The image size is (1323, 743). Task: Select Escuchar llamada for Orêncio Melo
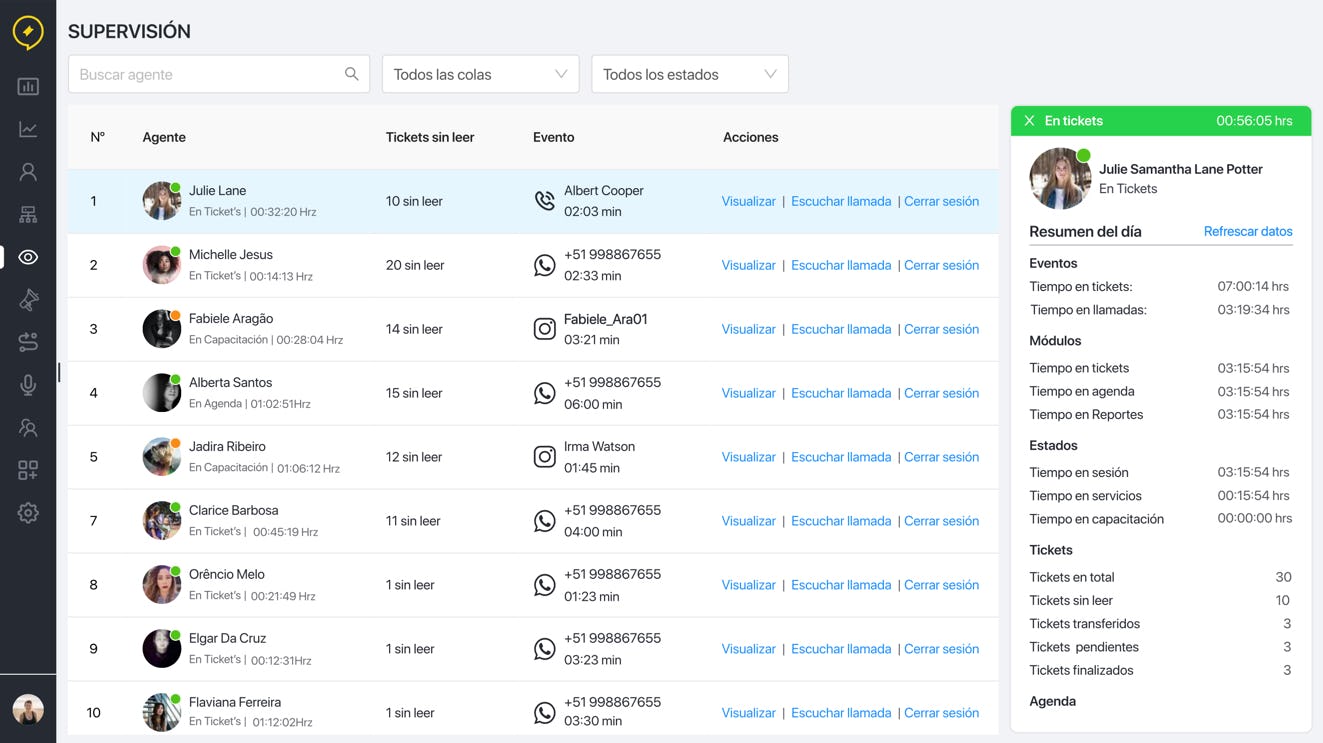click(841, 584)
